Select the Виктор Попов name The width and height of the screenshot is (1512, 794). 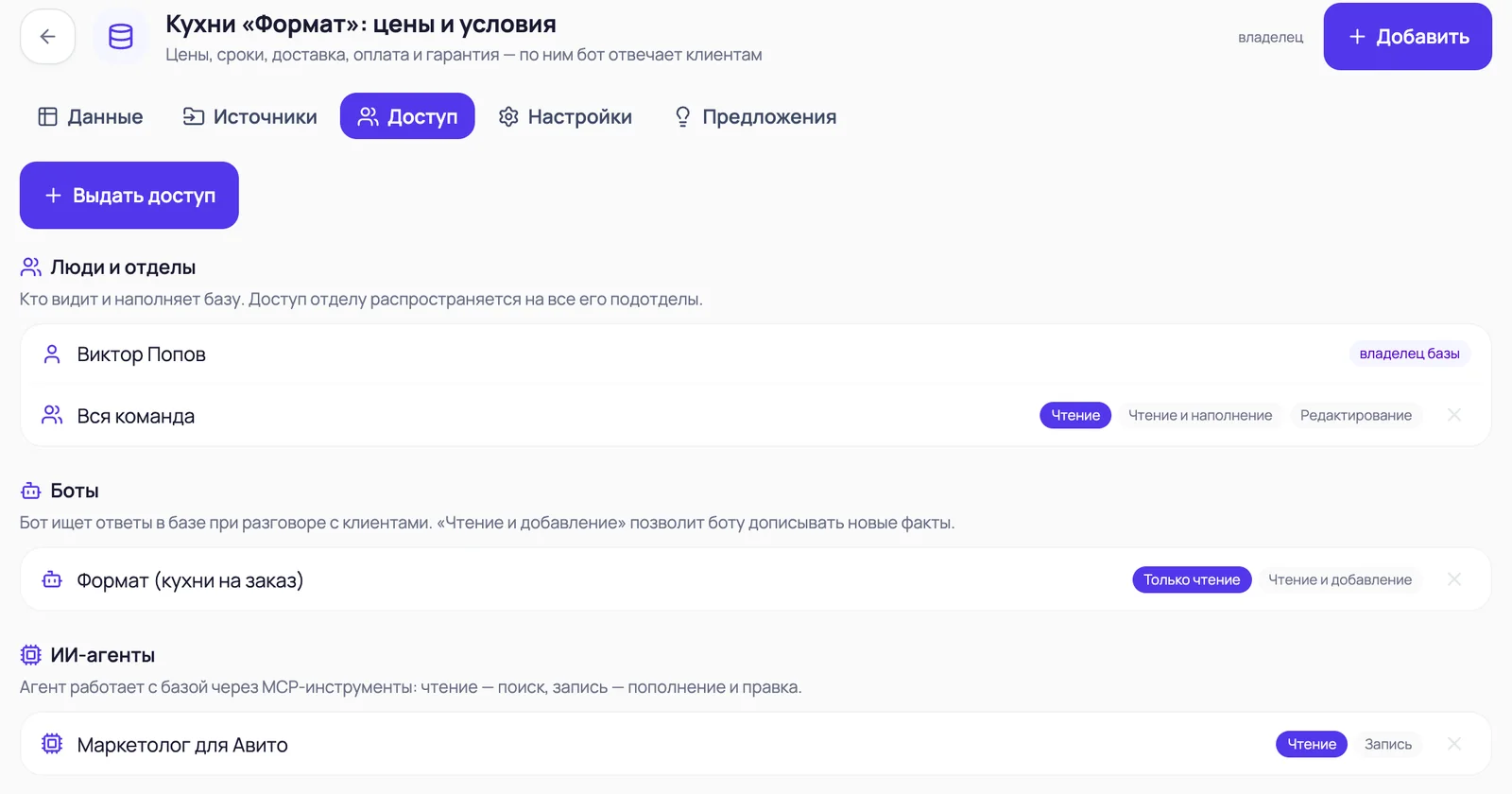click(x=142, y=354)
